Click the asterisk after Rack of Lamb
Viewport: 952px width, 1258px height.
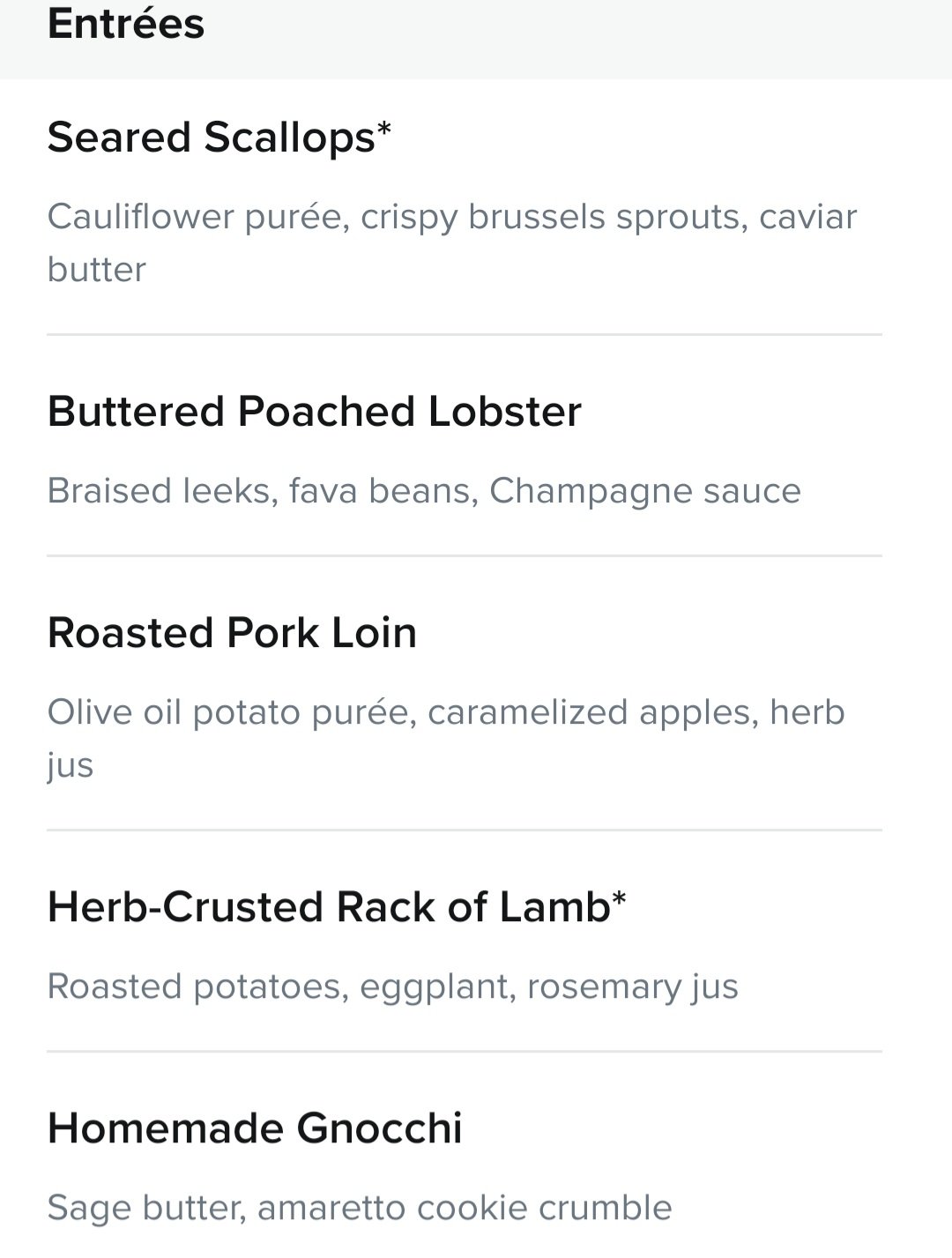coord(619,898)
